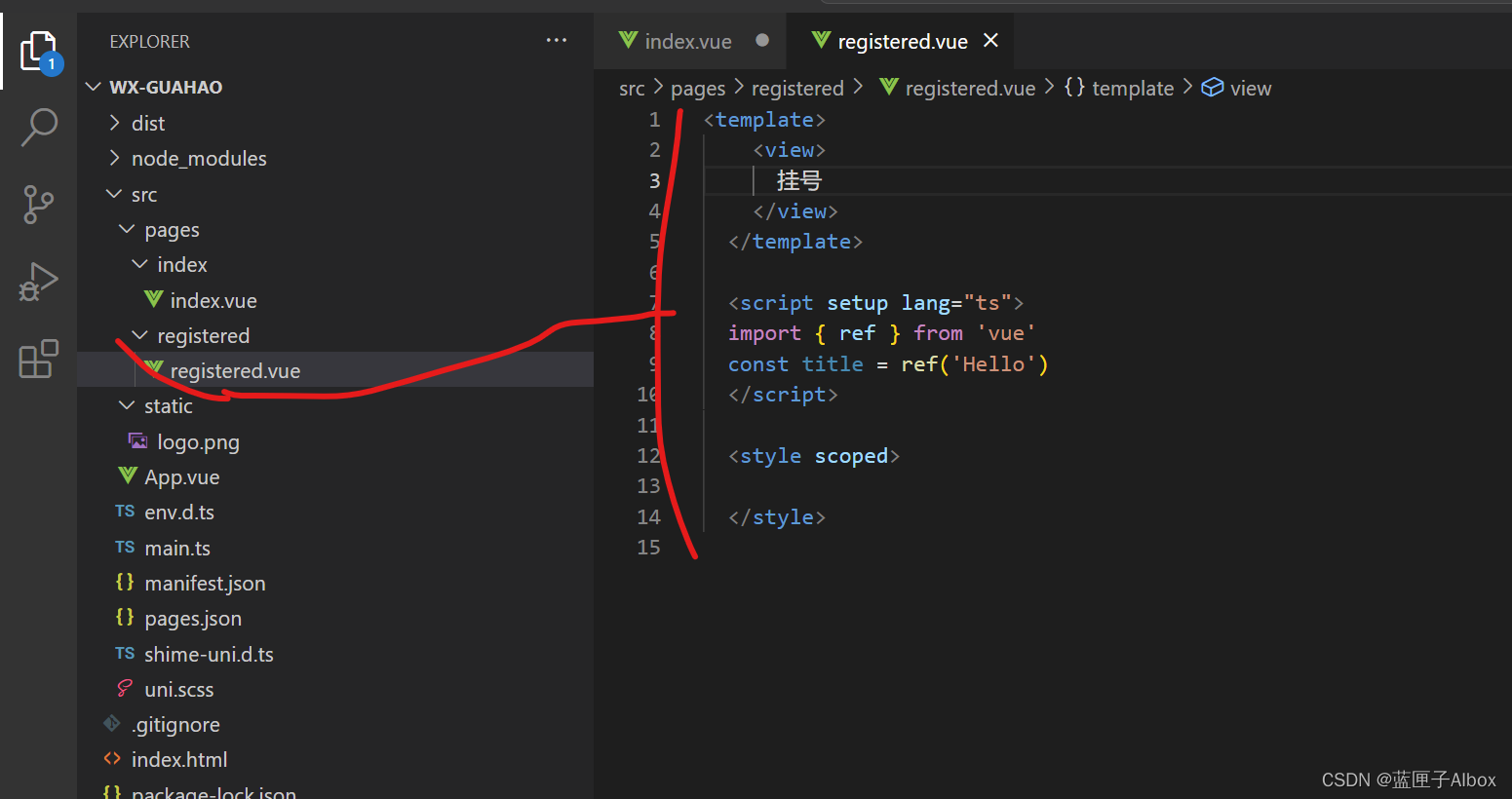Open the Run and Debug view icon
The height and width of the screenshot is (799, 1512).
pos(39,283)
